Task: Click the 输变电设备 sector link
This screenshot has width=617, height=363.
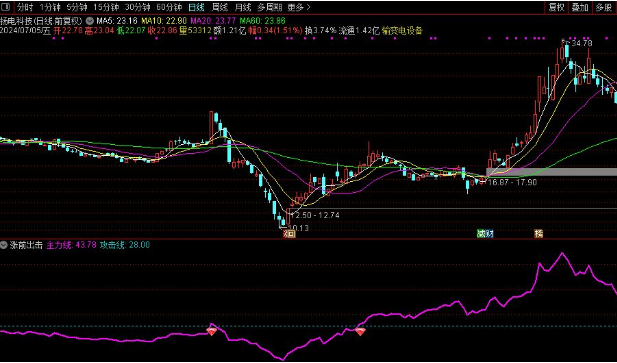Action: pyautogui.click(x=402, y=31)
